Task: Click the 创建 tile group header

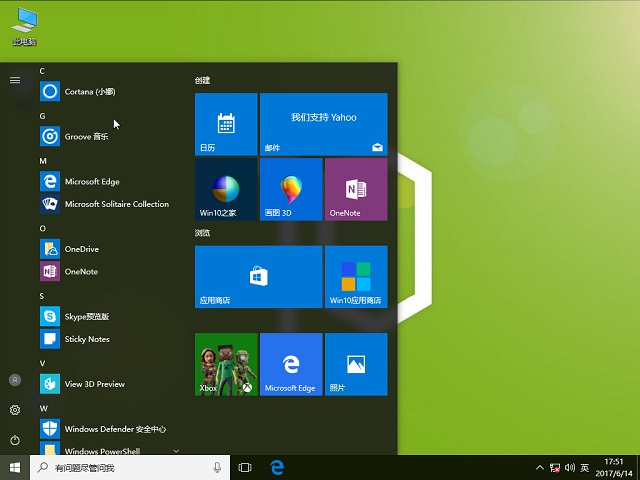Action: coord(202,80)
